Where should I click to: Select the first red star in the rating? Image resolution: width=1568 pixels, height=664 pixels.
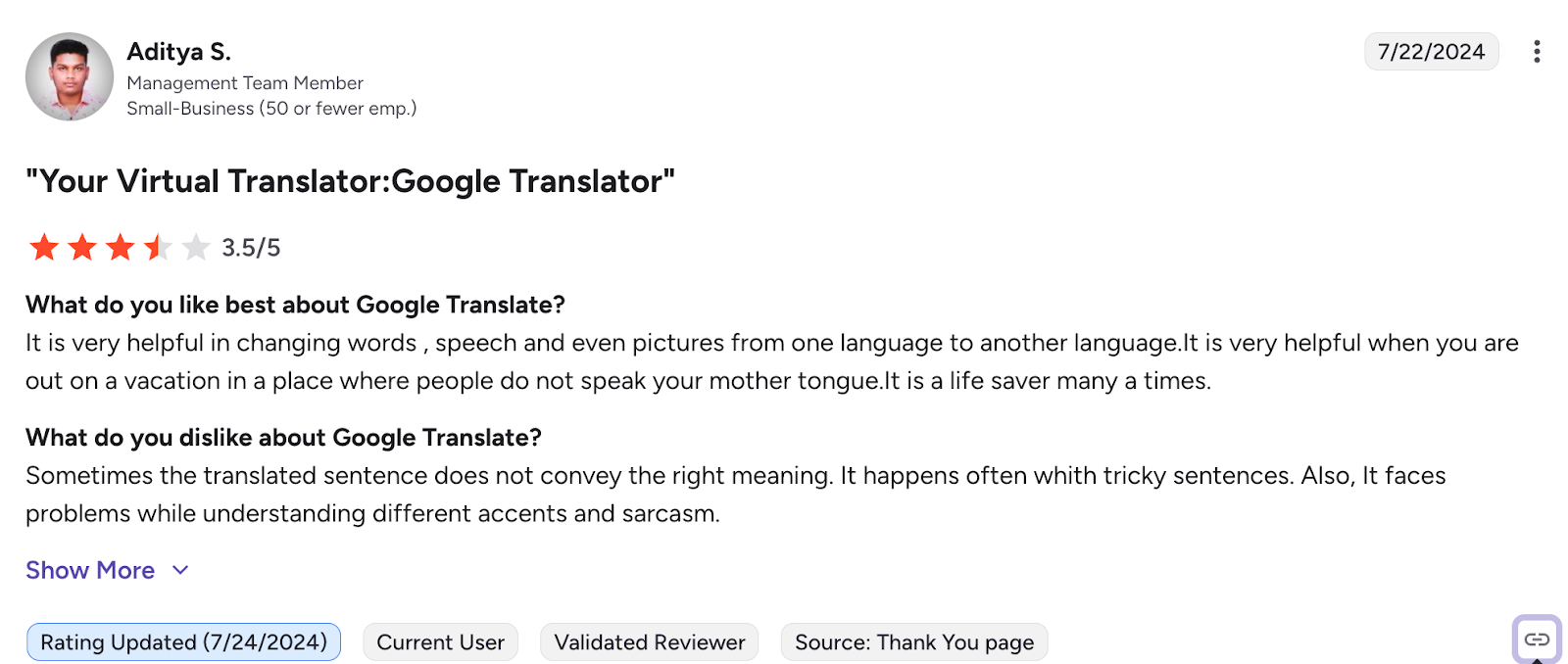coord(43,248)
